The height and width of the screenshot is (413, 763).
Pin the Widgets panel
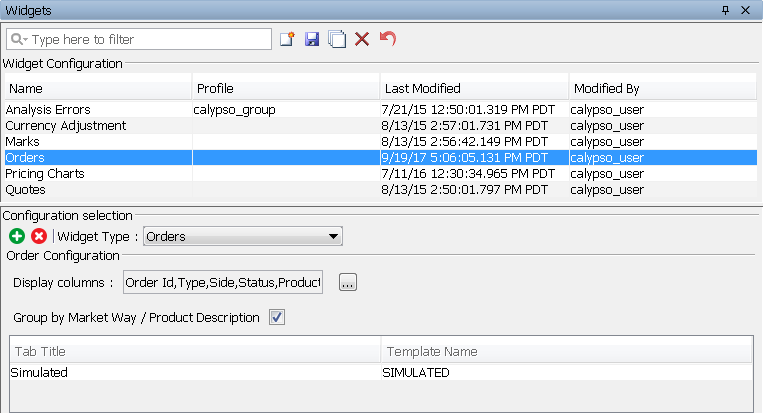[x=726, y=10]
